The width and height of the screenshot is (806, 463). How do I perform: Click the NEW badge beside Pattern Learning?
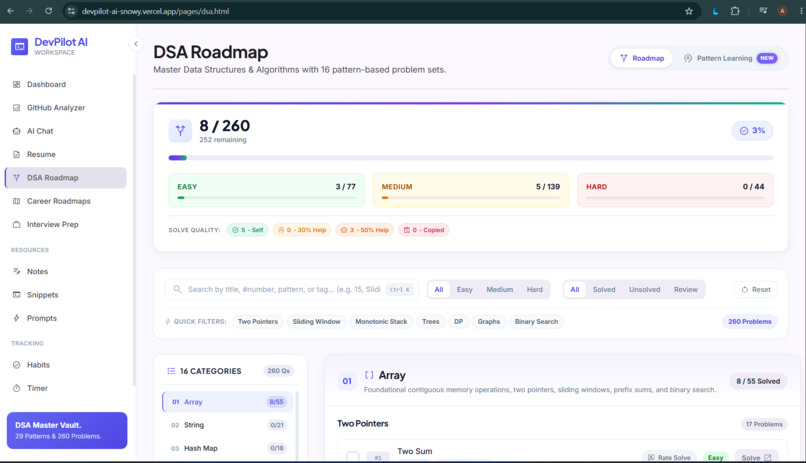click(x=767, y=58)
